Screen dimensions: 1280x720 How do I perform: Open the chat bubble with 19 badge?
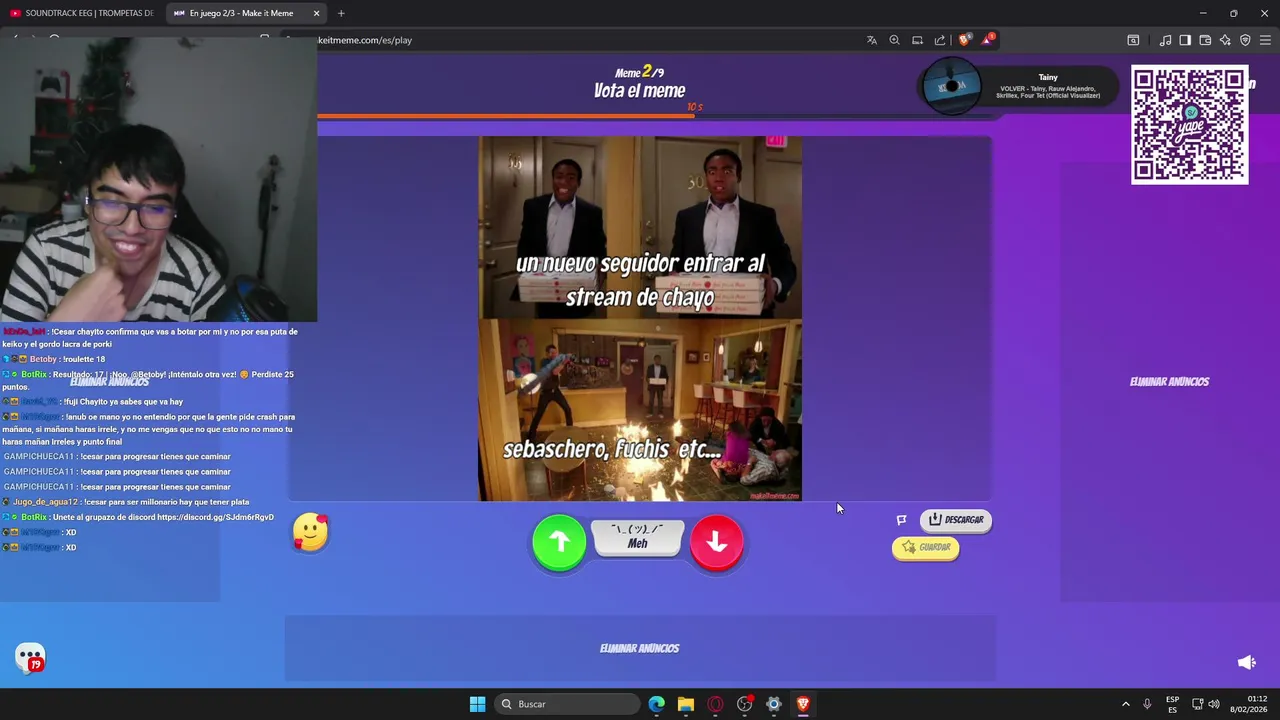pos(30,658)
